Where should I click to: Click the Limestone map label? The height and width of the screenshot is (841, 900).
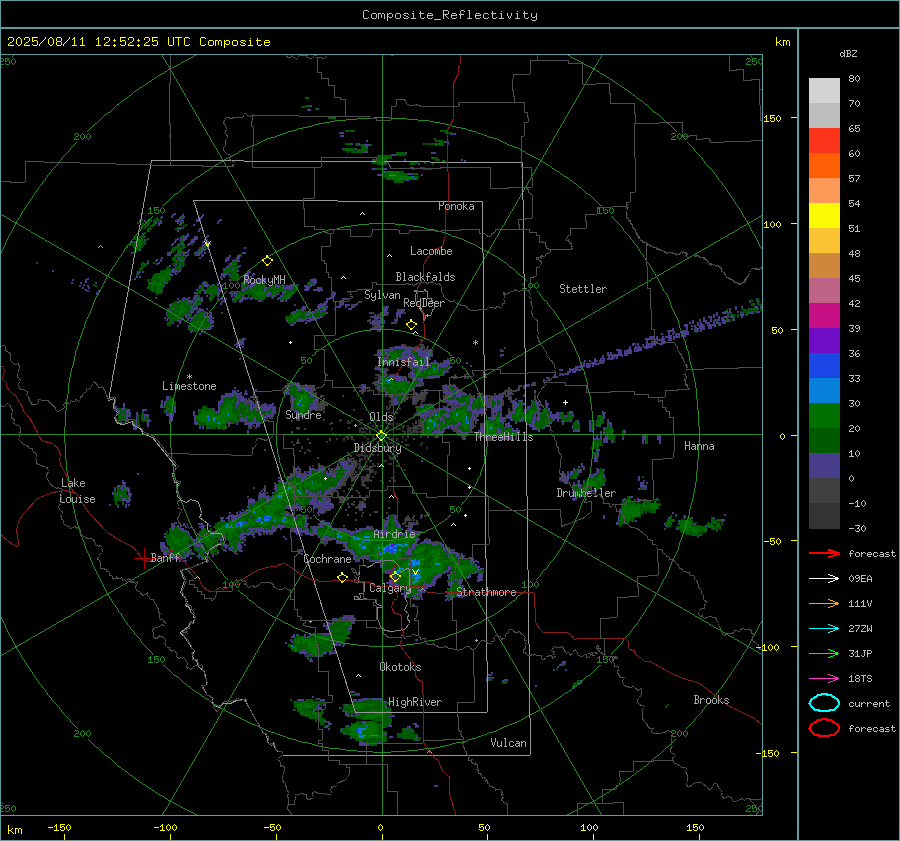click(x=189, y=386)
